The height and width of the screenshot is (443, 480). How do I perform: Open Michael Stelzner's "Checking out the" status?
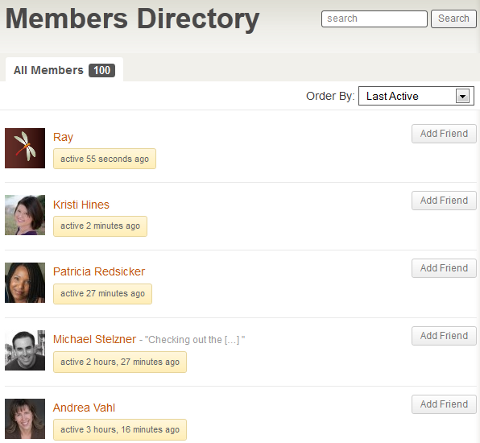195,340
